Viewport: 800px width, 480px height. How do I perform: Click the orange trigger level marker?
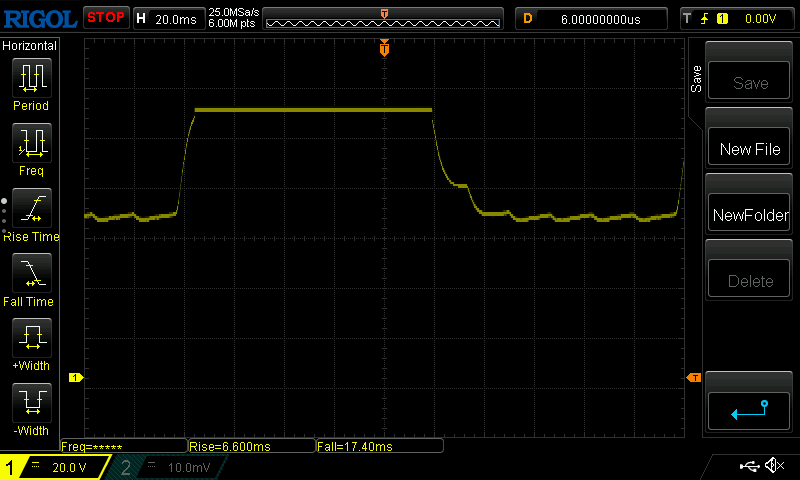coord(693,377)
